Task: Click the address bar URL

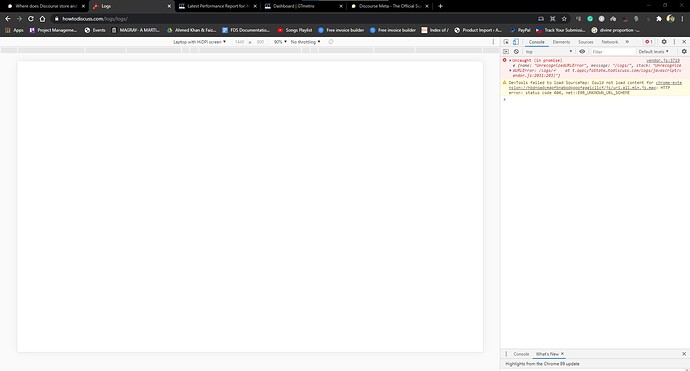Action: click(95, 19)
